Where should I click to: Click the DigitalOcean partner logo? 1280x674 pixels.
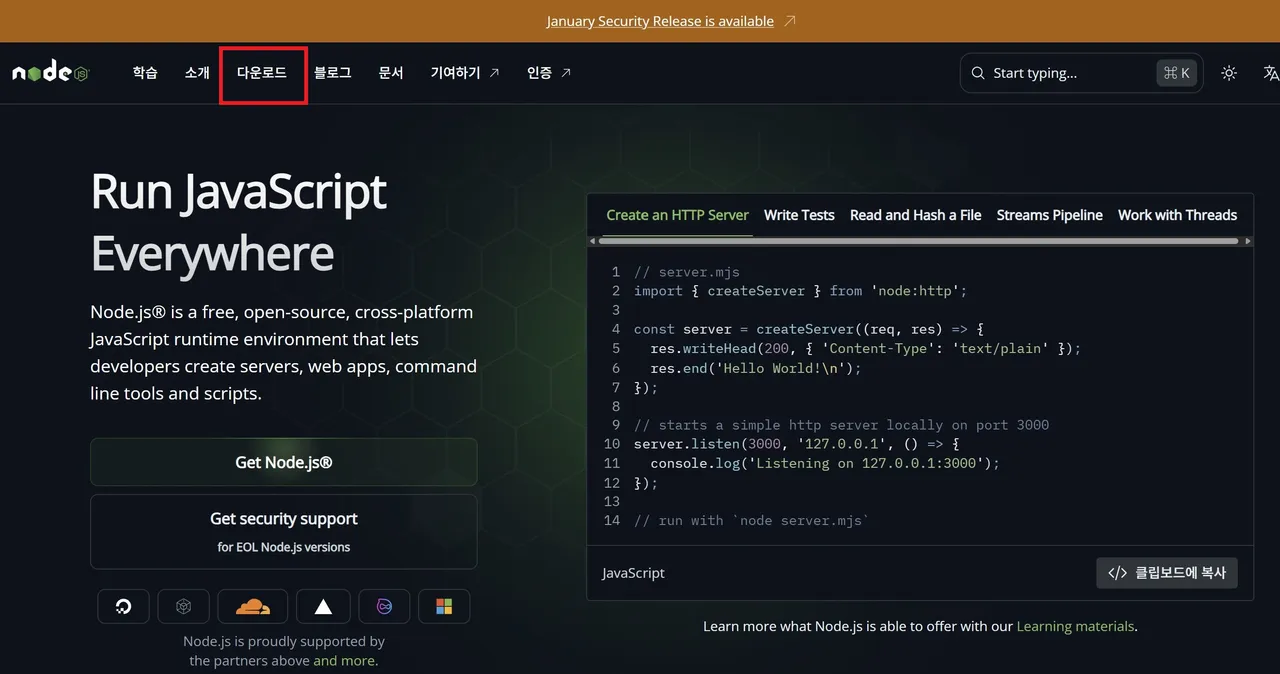(x=123, y=606)
